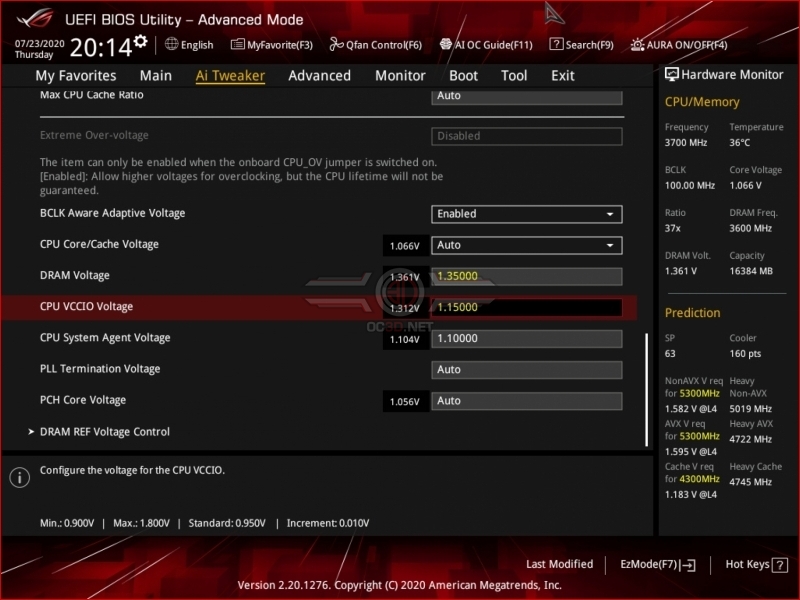Click the 07/23/2020 date
The height and width of the screenshot is (600, 800).
[x=39, y=43]
